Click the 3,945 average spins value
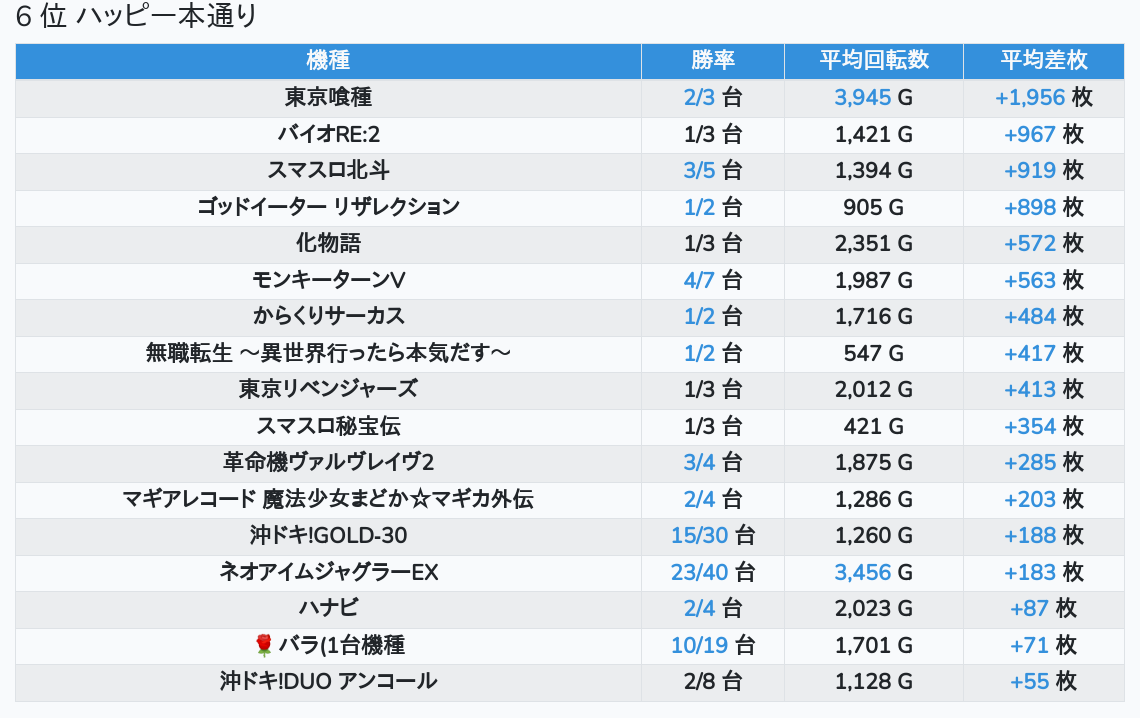 tap(861, 98)
